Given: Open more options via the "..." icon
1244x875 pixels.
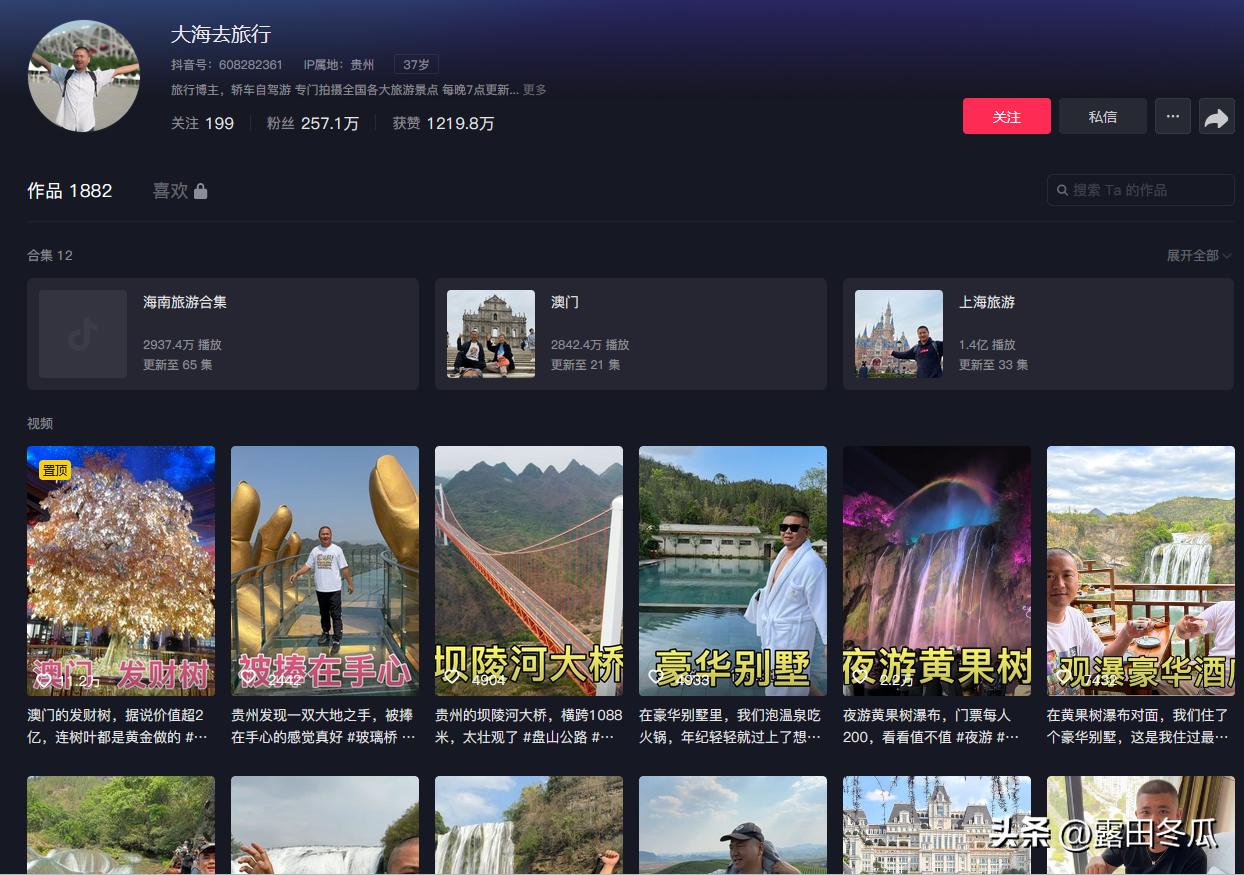Looking at the screenshot, I should click(x=1172, y=116).
